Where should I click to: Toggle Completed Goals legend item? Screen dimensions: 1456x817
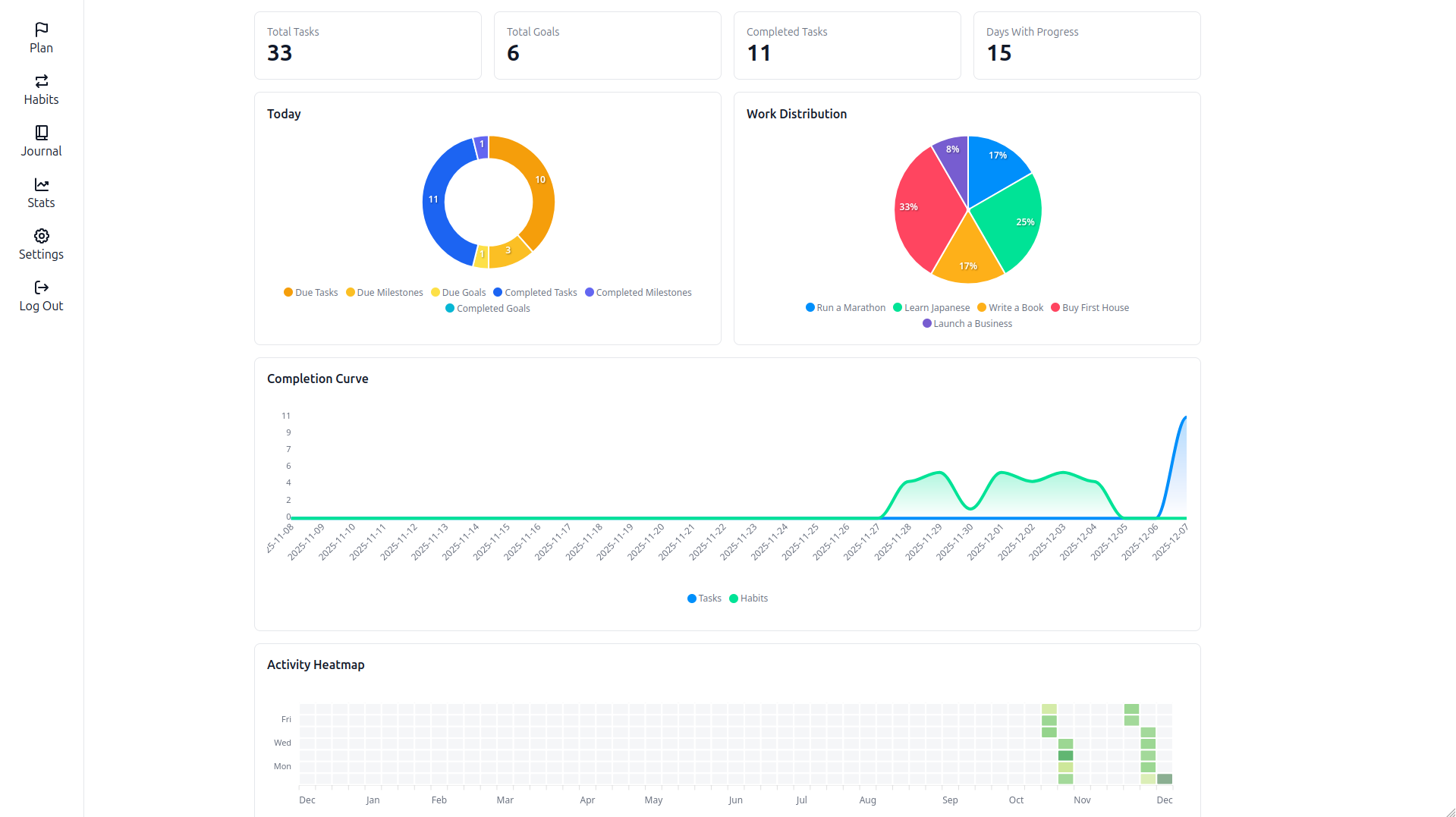point(488,308)
